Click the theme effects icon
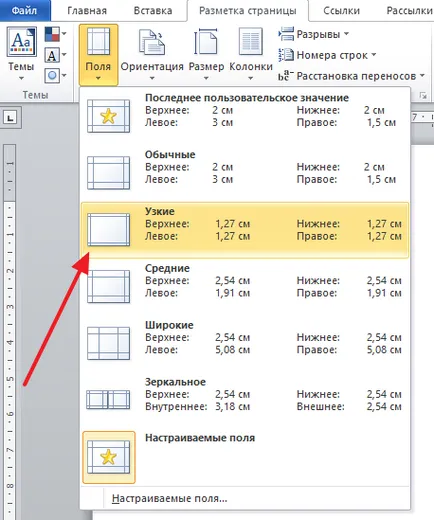 coord(55,76)
